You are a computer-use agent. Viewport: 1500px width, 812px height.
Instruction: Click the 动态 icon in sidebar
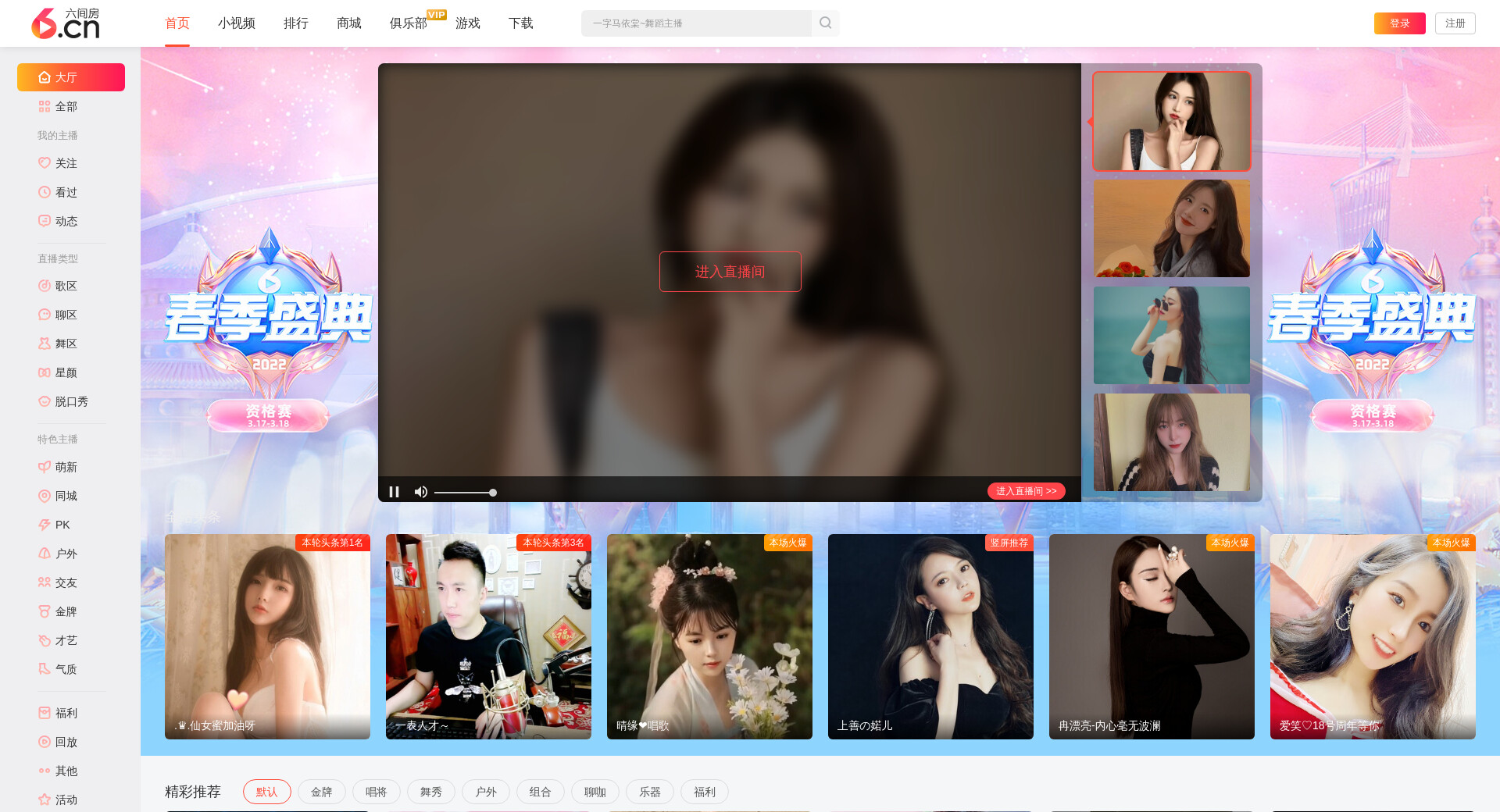click(45, 221)
